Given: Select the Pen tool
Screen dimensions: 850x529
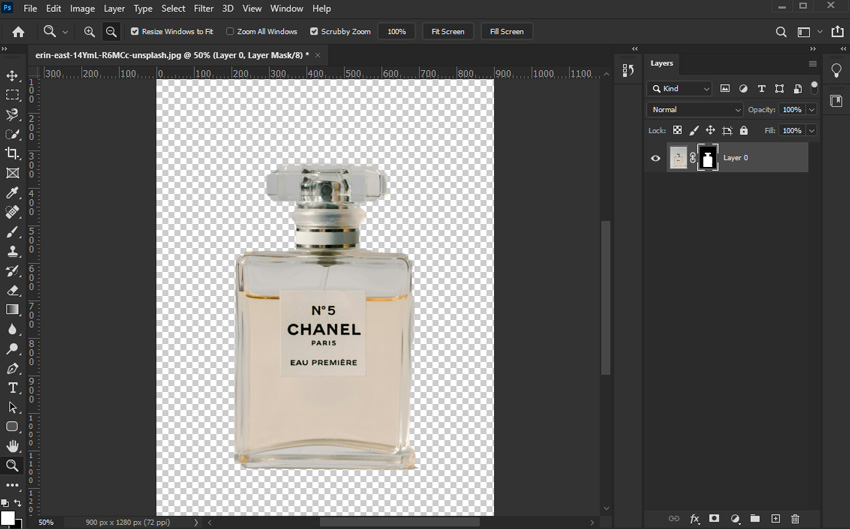Looking at the screenshot, I should 12,369.
